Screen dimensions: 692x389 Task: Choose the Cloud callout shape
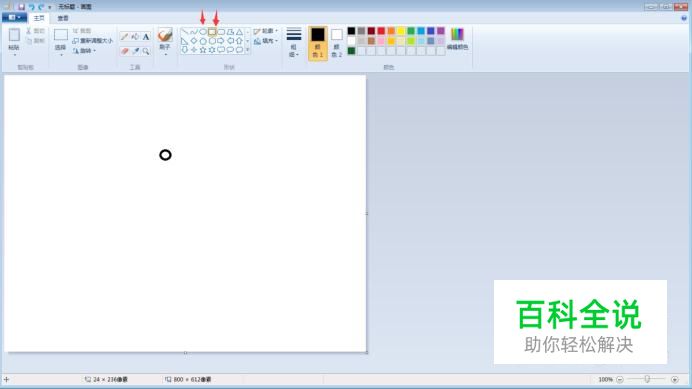(x=239, y=50)
